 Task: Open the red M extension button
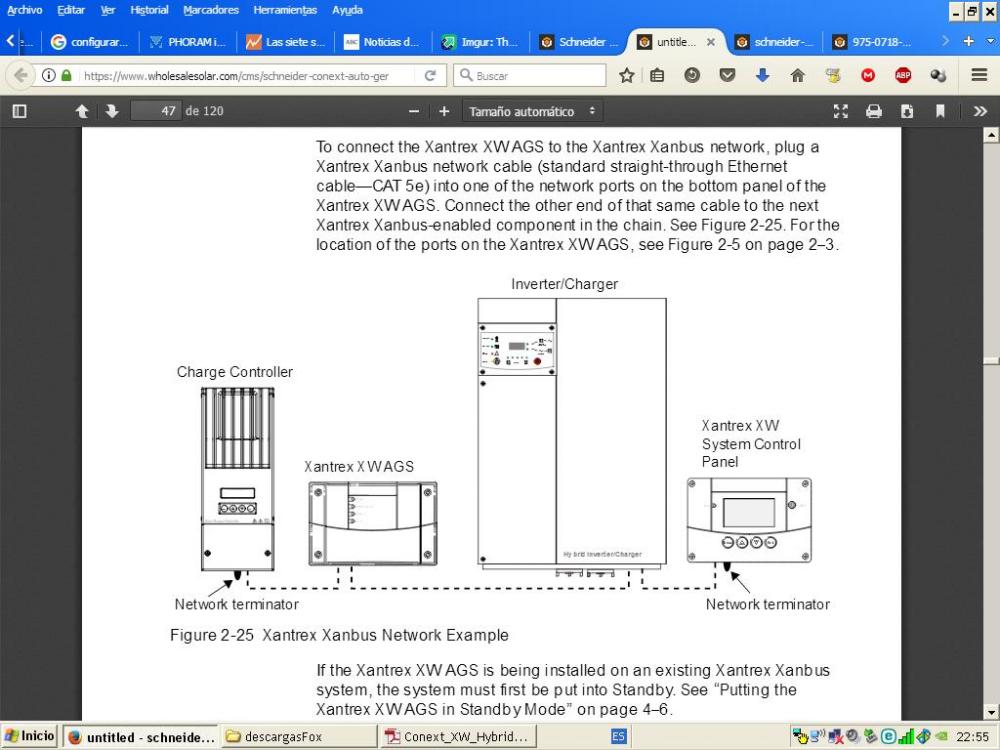(868, 76)
